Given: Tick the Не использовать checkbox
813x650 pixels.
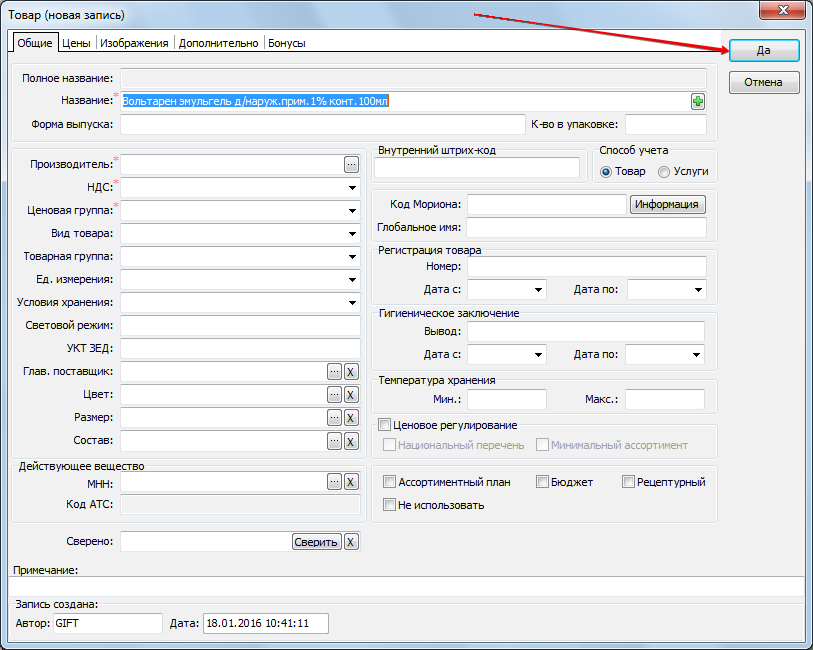Looking at the screenshot, I should 390,505.
